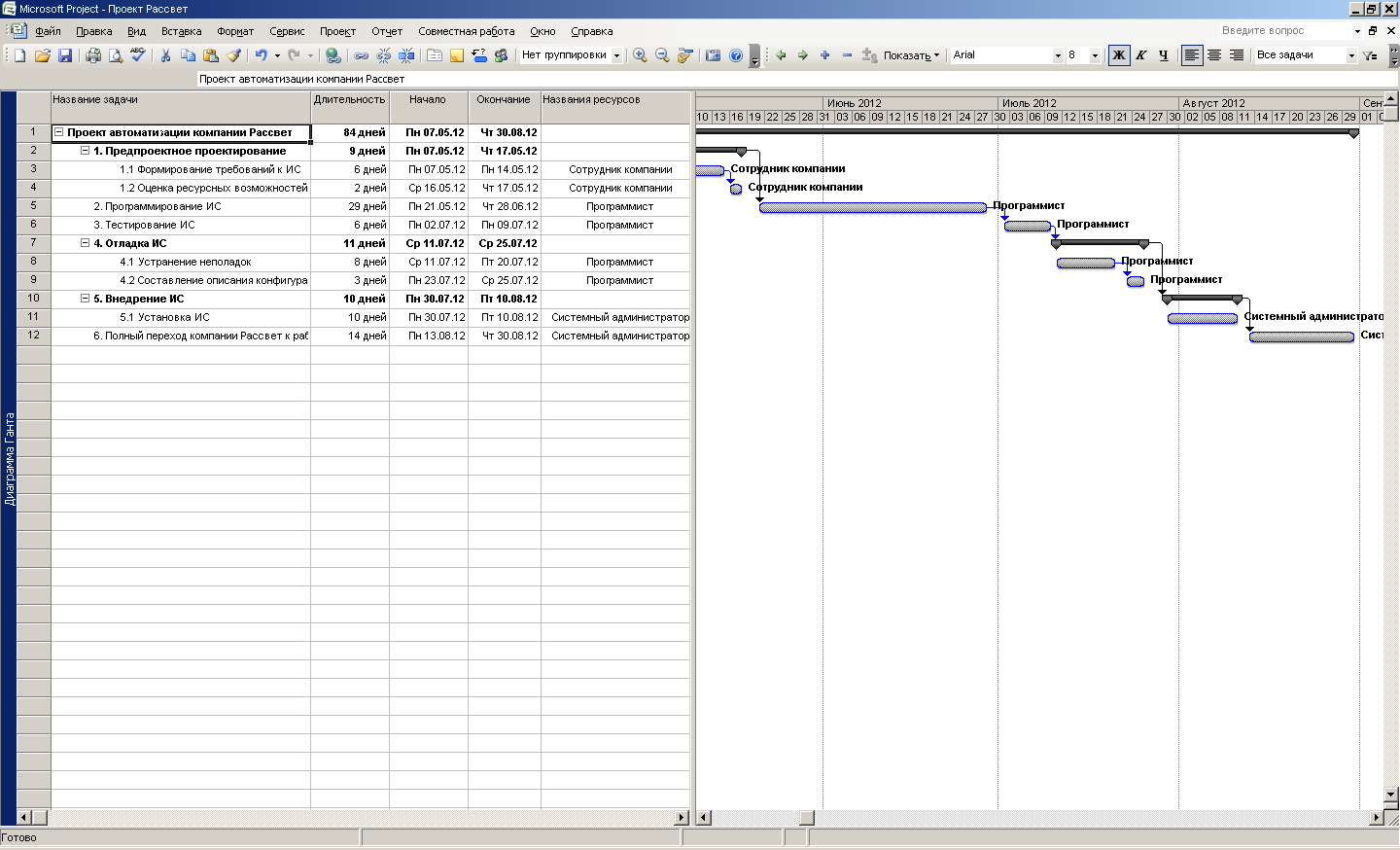Collapse the 'Проект автоматизации компании Рассвет' summary task
Screen dimensions: 1400x850
pos(58,132)
